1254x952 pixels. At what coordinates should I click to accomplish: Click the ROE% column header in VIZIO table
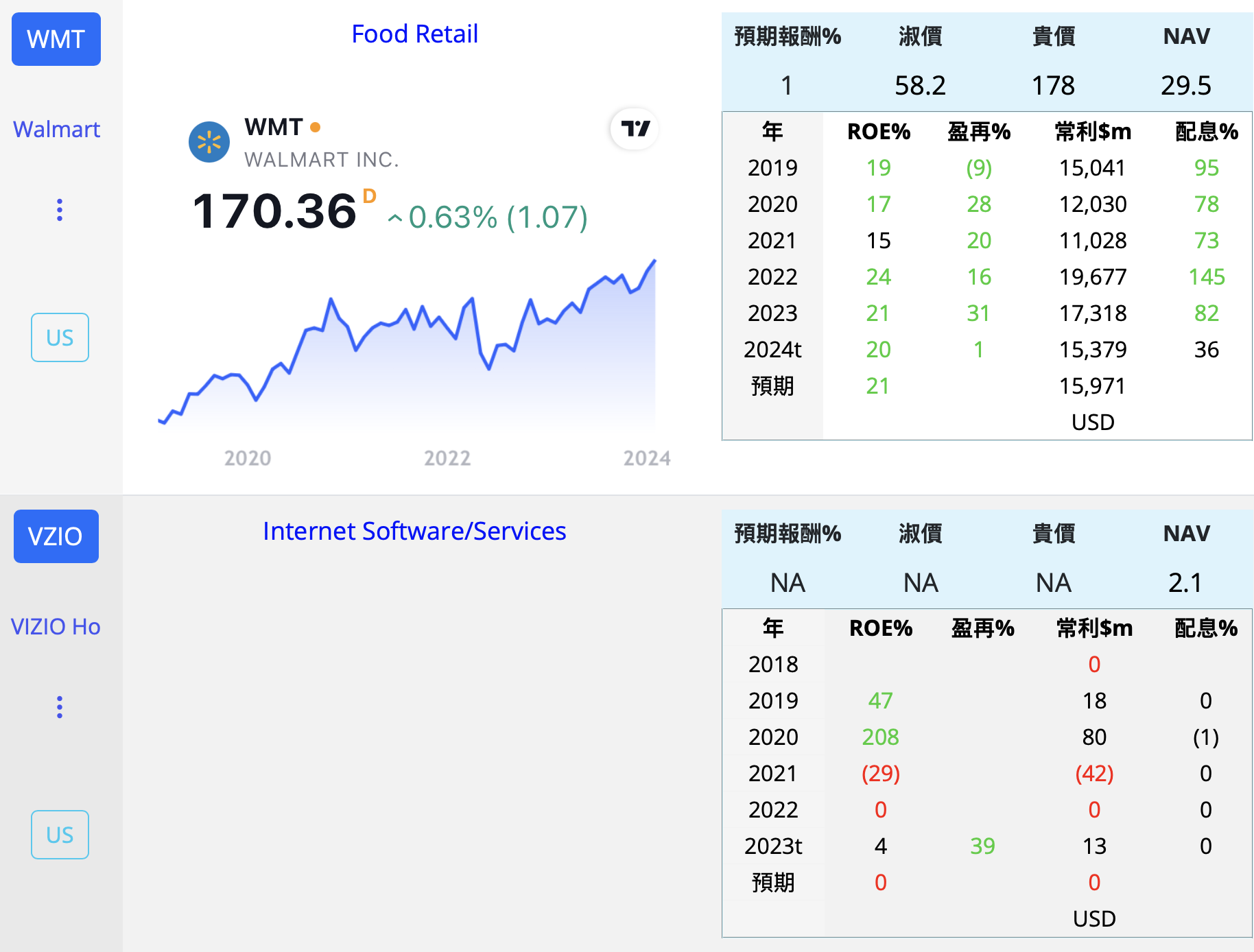pyautogui.click(x=881, y=628)
